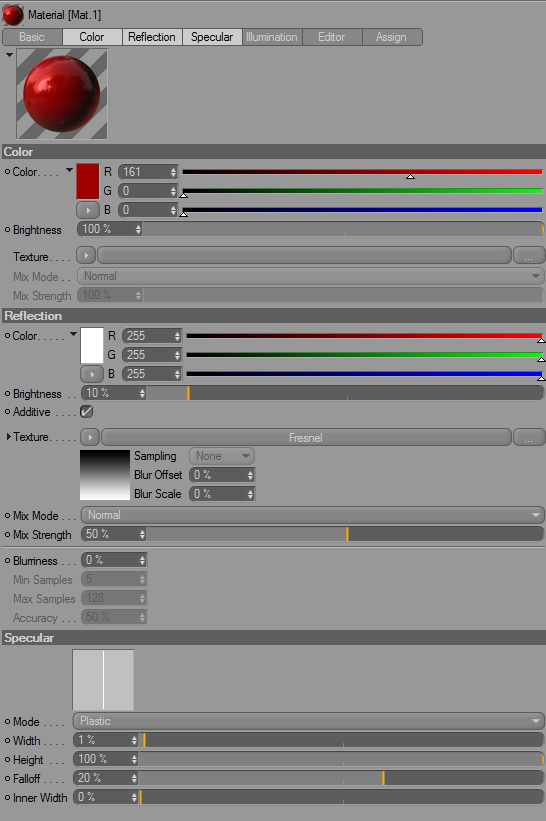Click the ellipsis button beside Fresnel
Screen dimensions: 546x821
point(529,437)
